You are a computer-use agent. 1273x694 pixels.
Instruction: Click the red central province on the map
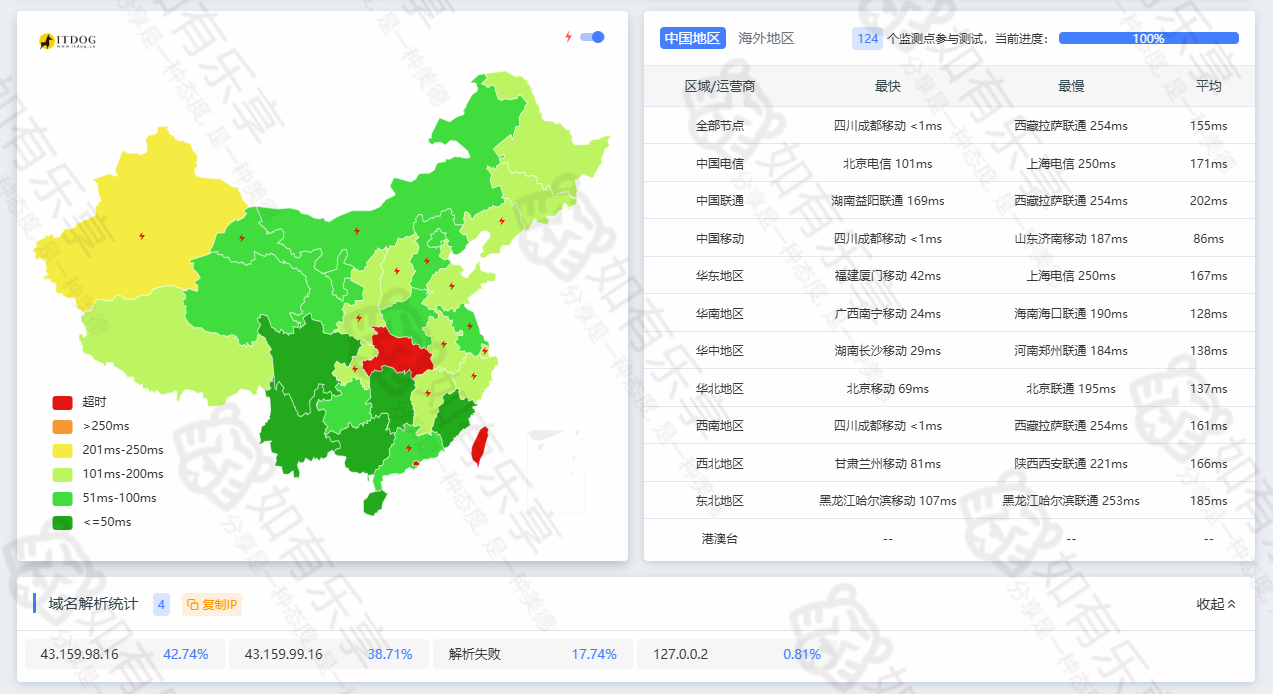(x=400, y=351)
